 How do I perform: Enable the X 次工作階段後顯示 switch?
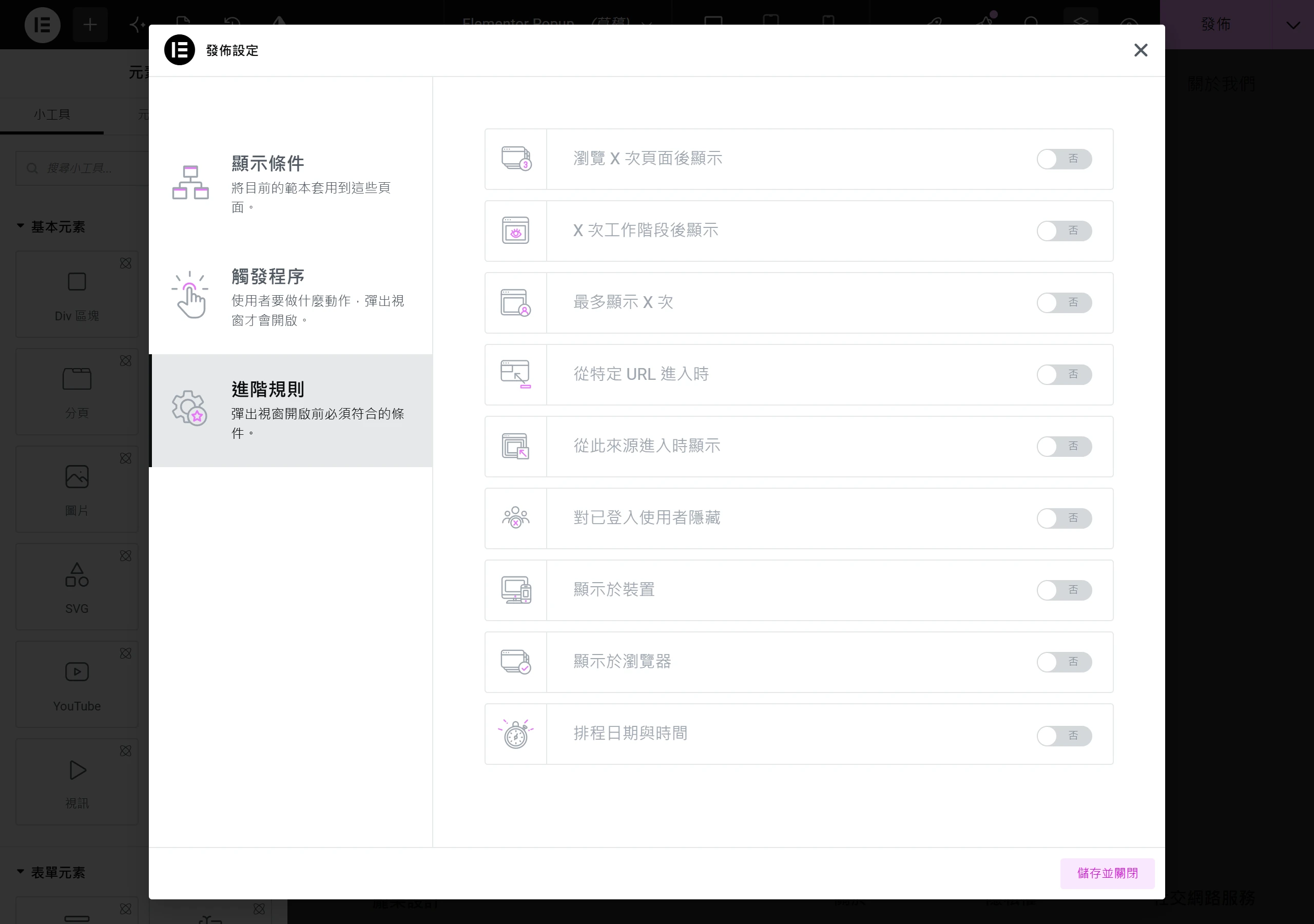(1064, 230)
